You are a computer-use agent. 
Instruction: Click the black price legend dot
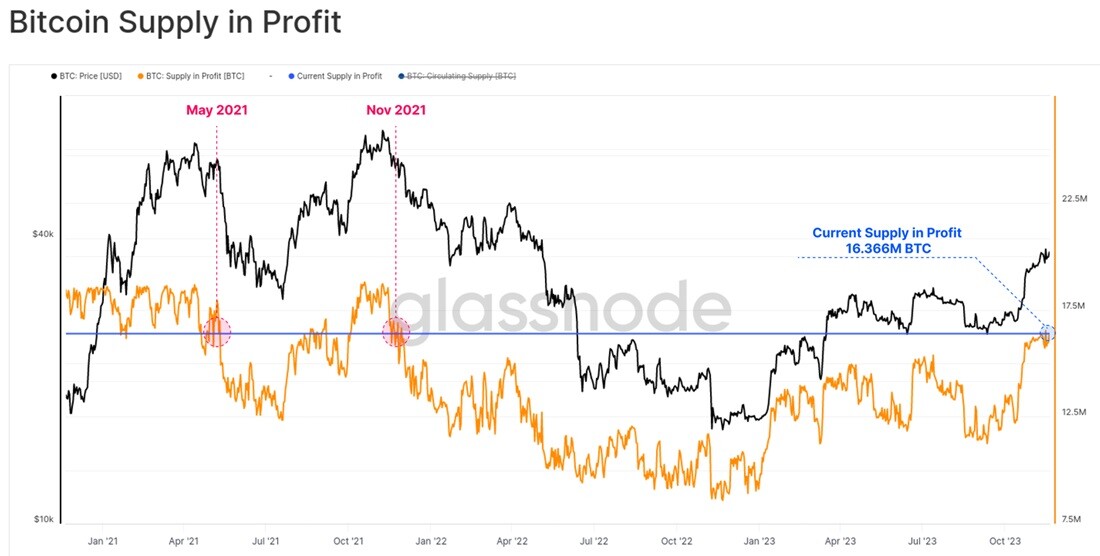pyautogui.click(x=53, y=76)
